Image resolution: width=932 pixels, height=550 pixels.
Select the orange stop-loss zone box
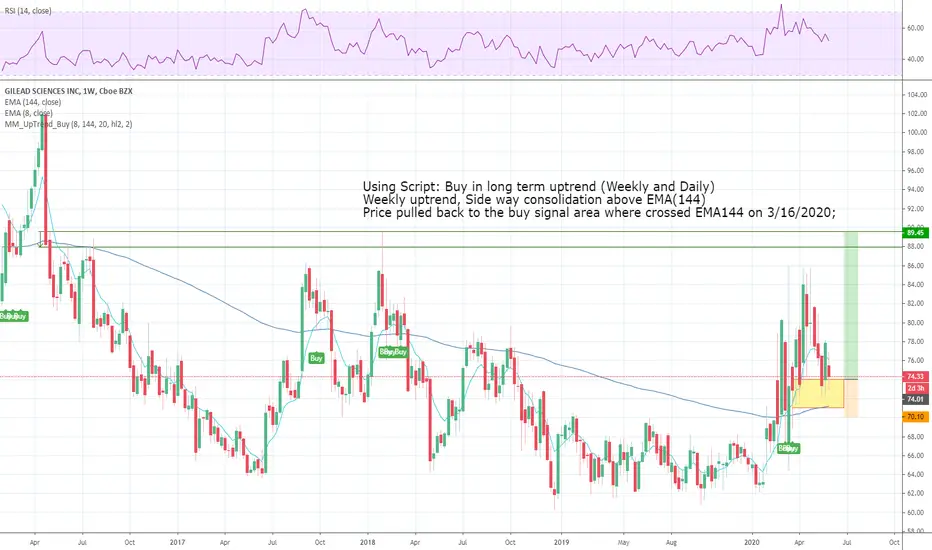[851, 398]
